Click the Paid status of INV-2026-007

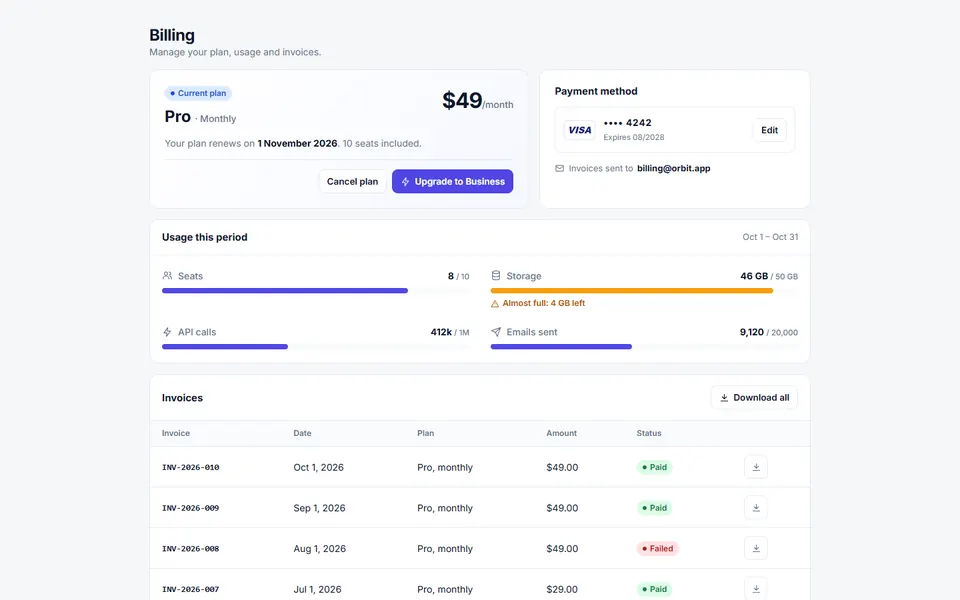(x=654, y=589)
